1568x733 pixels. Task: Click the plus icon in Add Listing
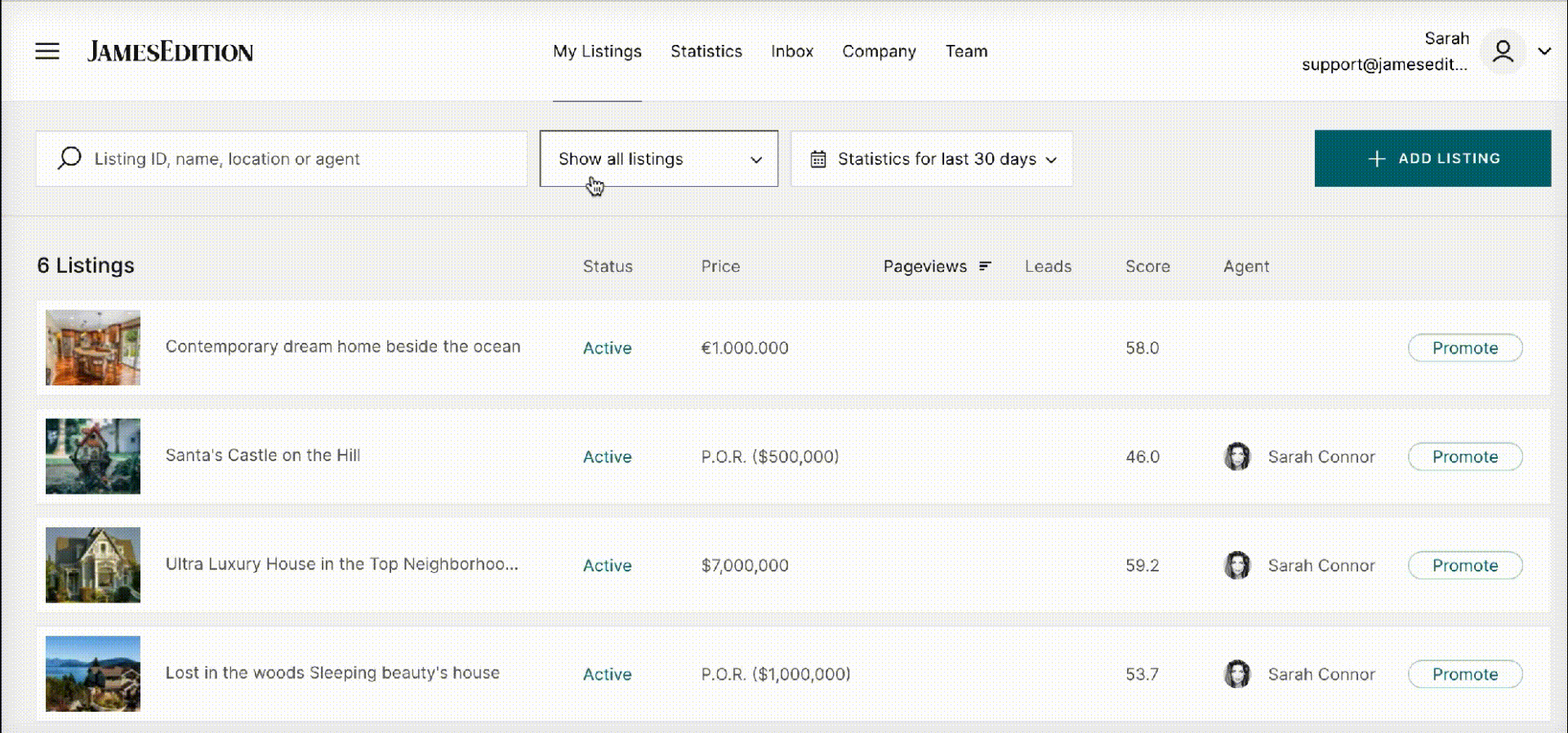(1377, 158)
